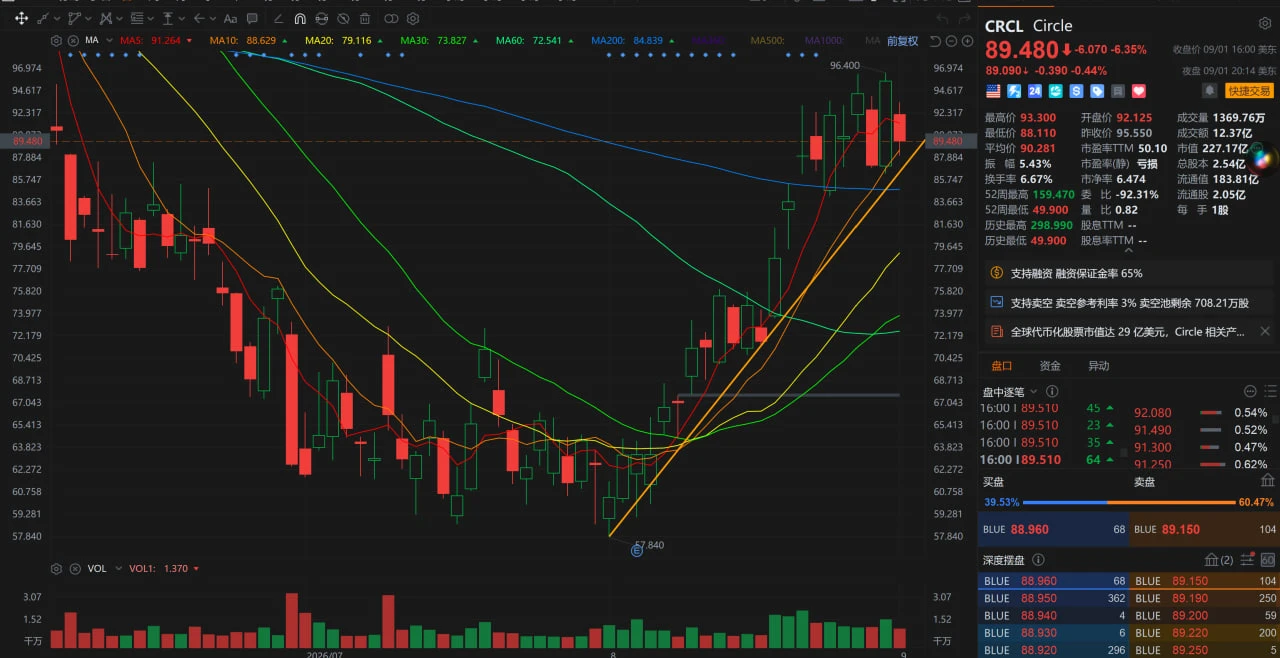Expand the MA indicator dropdown
Image resolution: width=1280 pixels, height=658 pixels.
pyautogui.click(x=109, y=40)
